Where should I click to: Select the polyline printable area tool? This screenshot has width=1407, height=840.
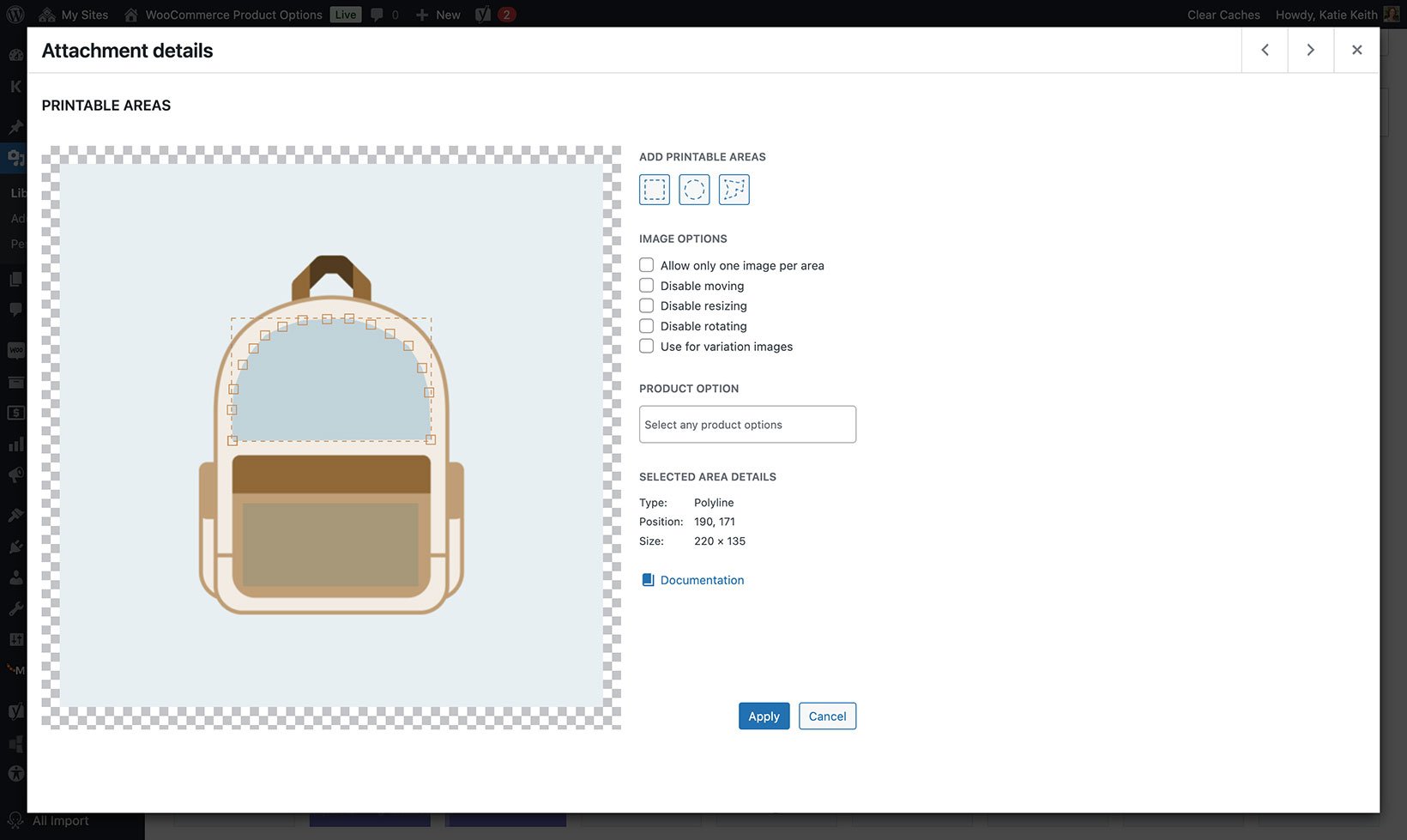734,190
